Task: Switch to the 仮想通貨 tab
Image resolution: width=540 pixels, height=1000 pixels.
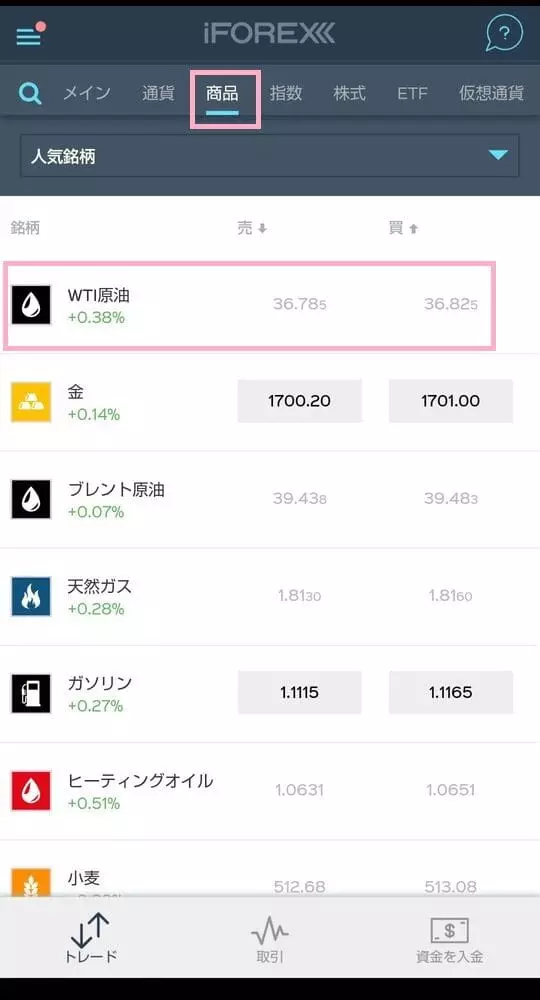Action: click(491, 93)
